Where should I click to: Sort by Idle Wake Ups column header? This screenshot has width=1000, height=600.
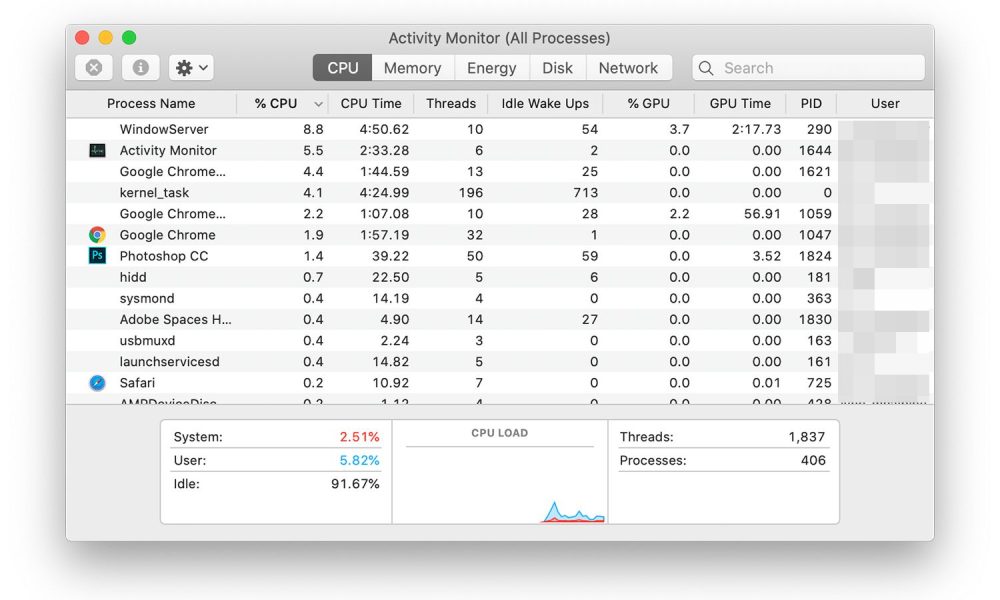coord(545,103)
